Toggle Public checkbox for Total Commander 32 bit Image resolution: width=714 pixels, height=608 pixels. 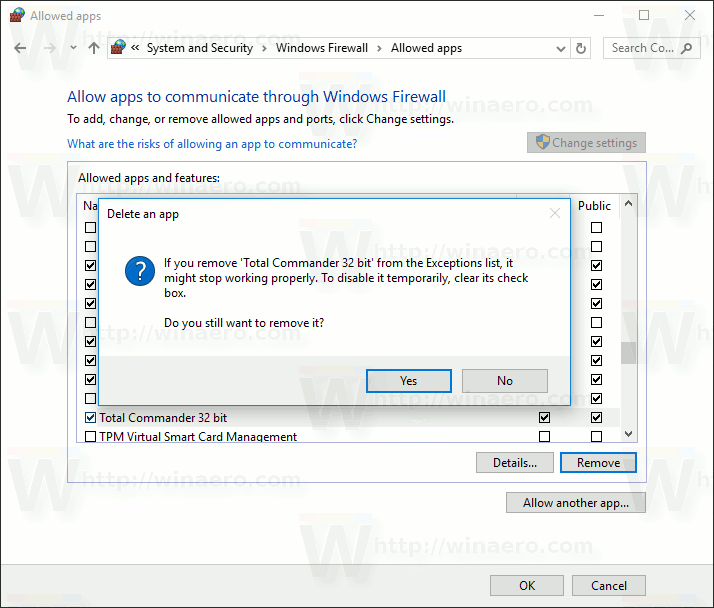click(x=596, y=417)
